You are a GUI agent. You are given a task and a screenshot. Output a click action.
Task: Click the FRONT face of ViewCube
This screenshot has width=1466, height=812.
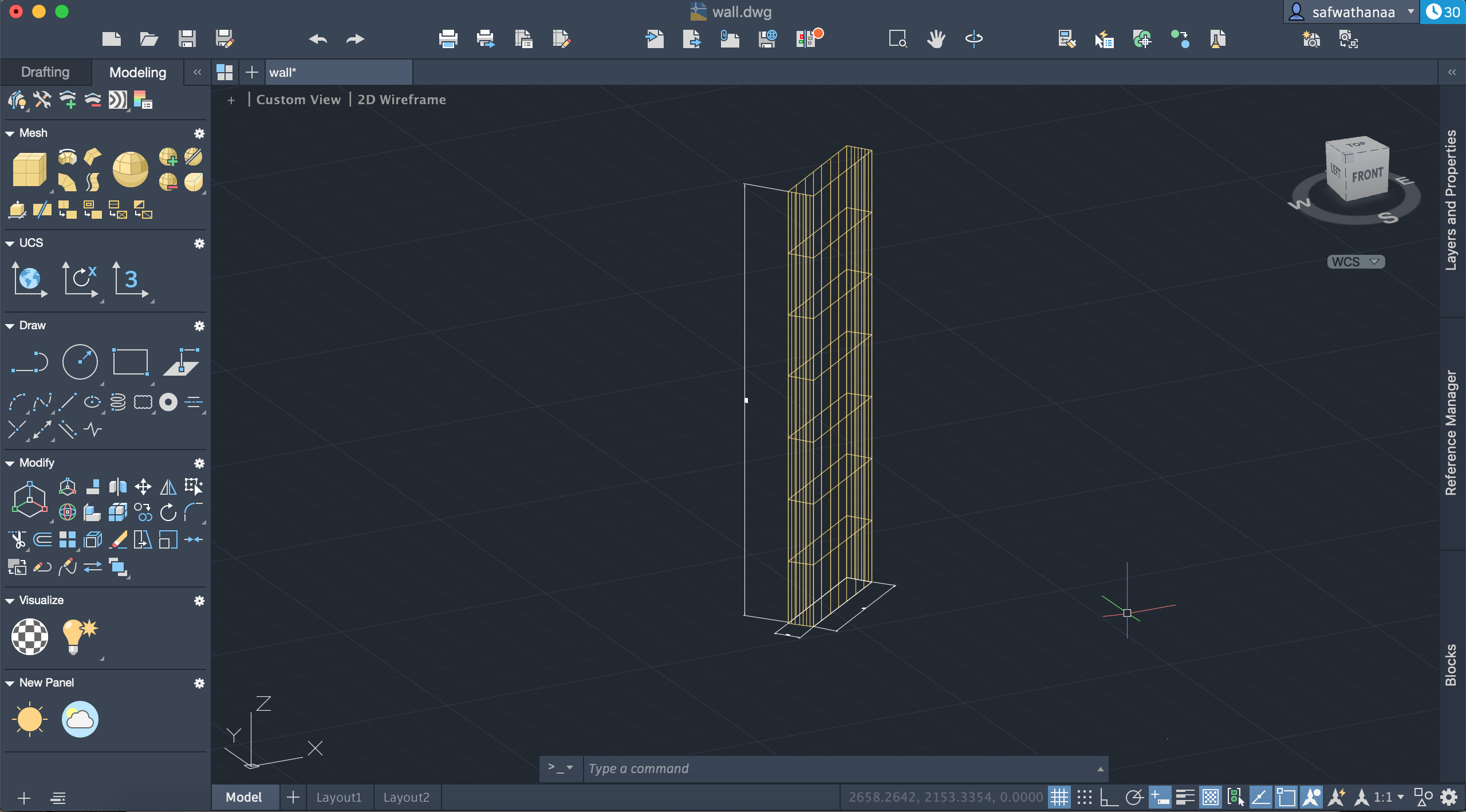[1368, 175]
